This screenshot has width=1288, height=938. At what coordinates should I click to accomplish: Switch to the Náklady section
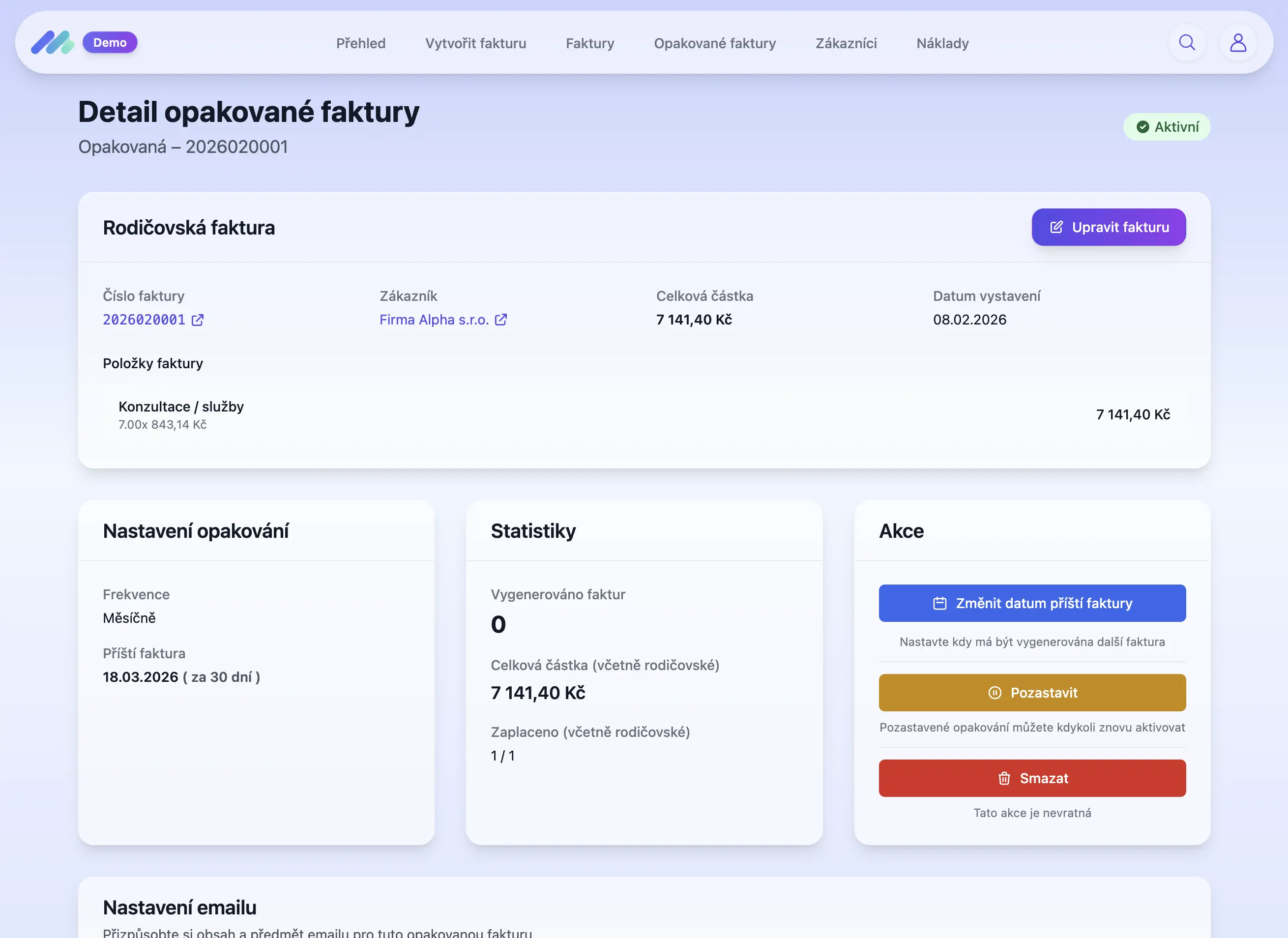pos(942,43)
